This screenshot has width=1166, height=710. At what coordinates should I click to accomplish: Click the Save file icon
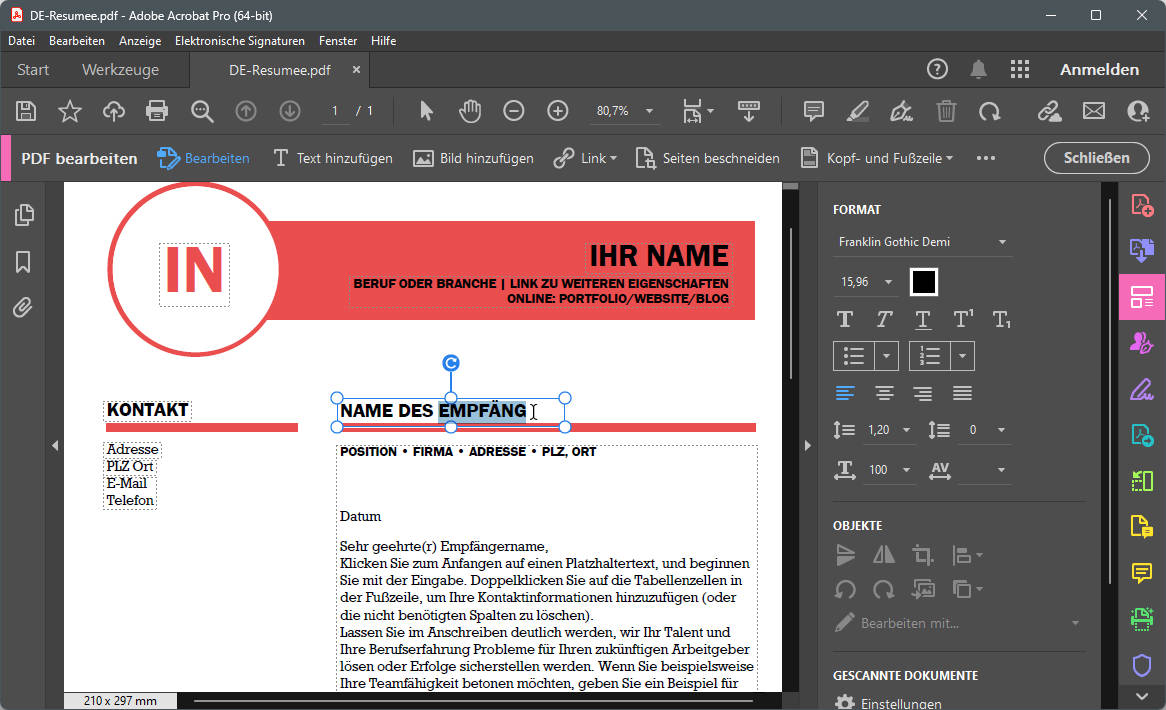[x=27, y=111]
